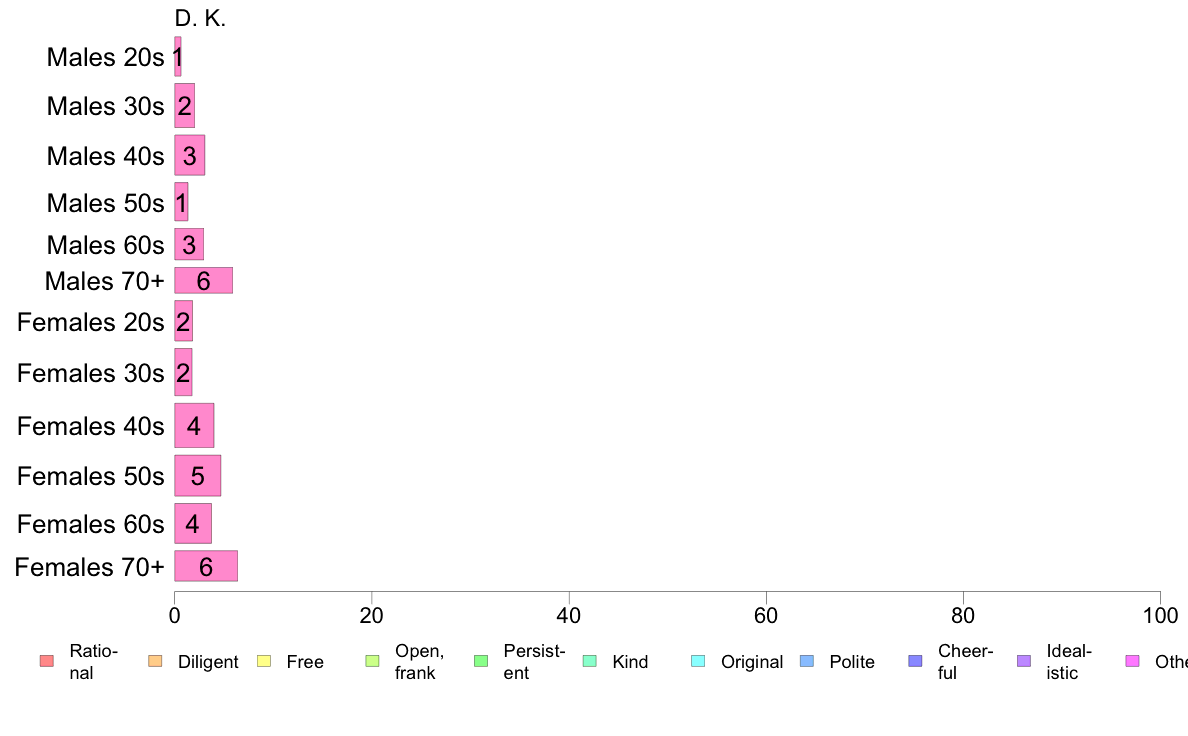Click the Males 70+ bar
The height and width of the screenshot is (736, 1188).
[203, 280]
